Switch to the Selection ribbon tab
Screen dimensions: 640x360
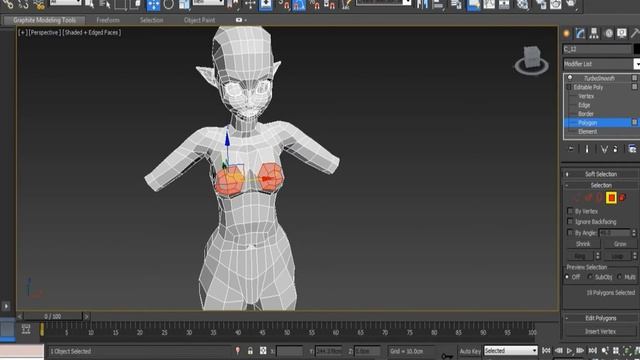click(151, 20)
